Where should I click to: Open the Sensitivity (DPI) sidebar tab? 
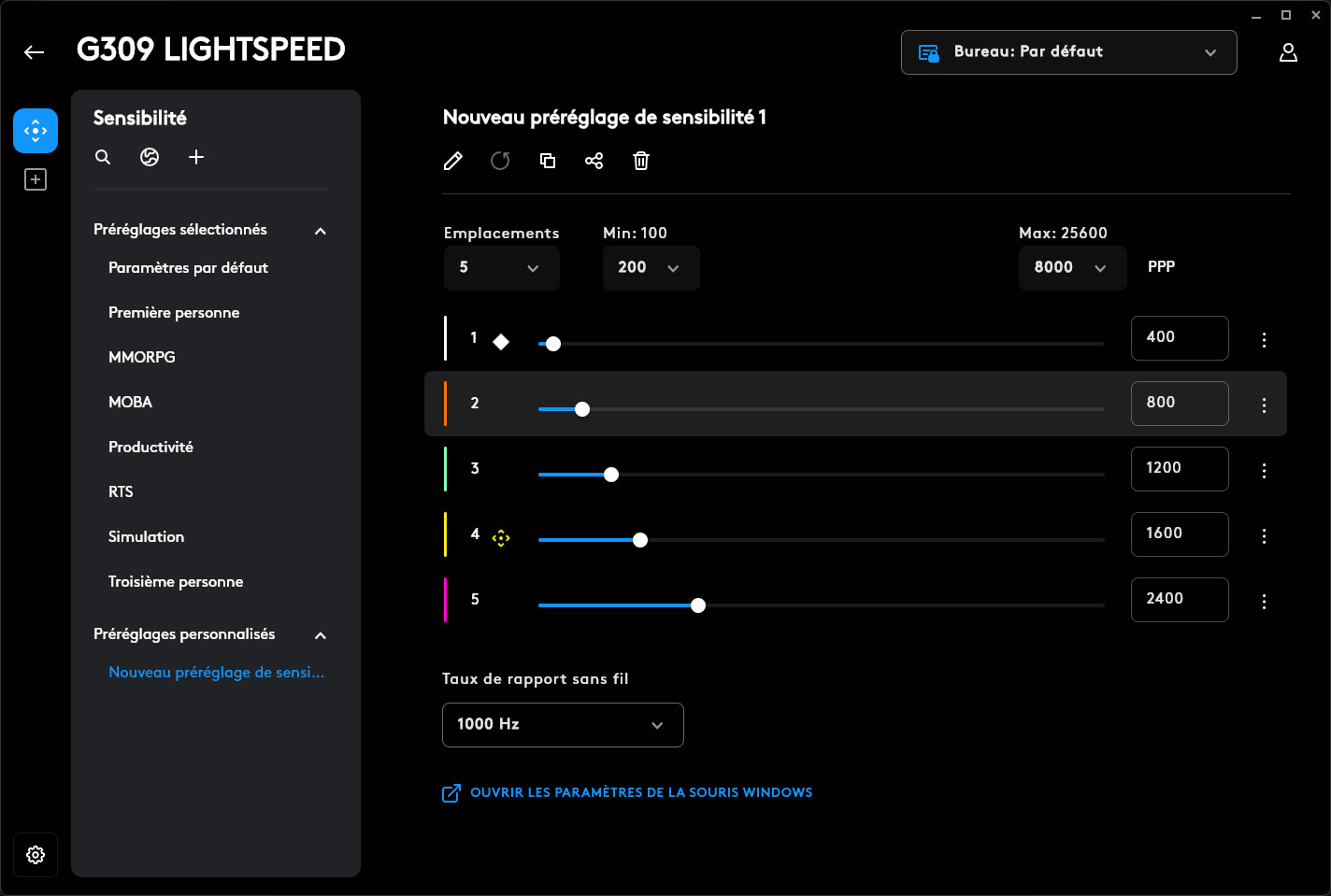click(36, 131)
